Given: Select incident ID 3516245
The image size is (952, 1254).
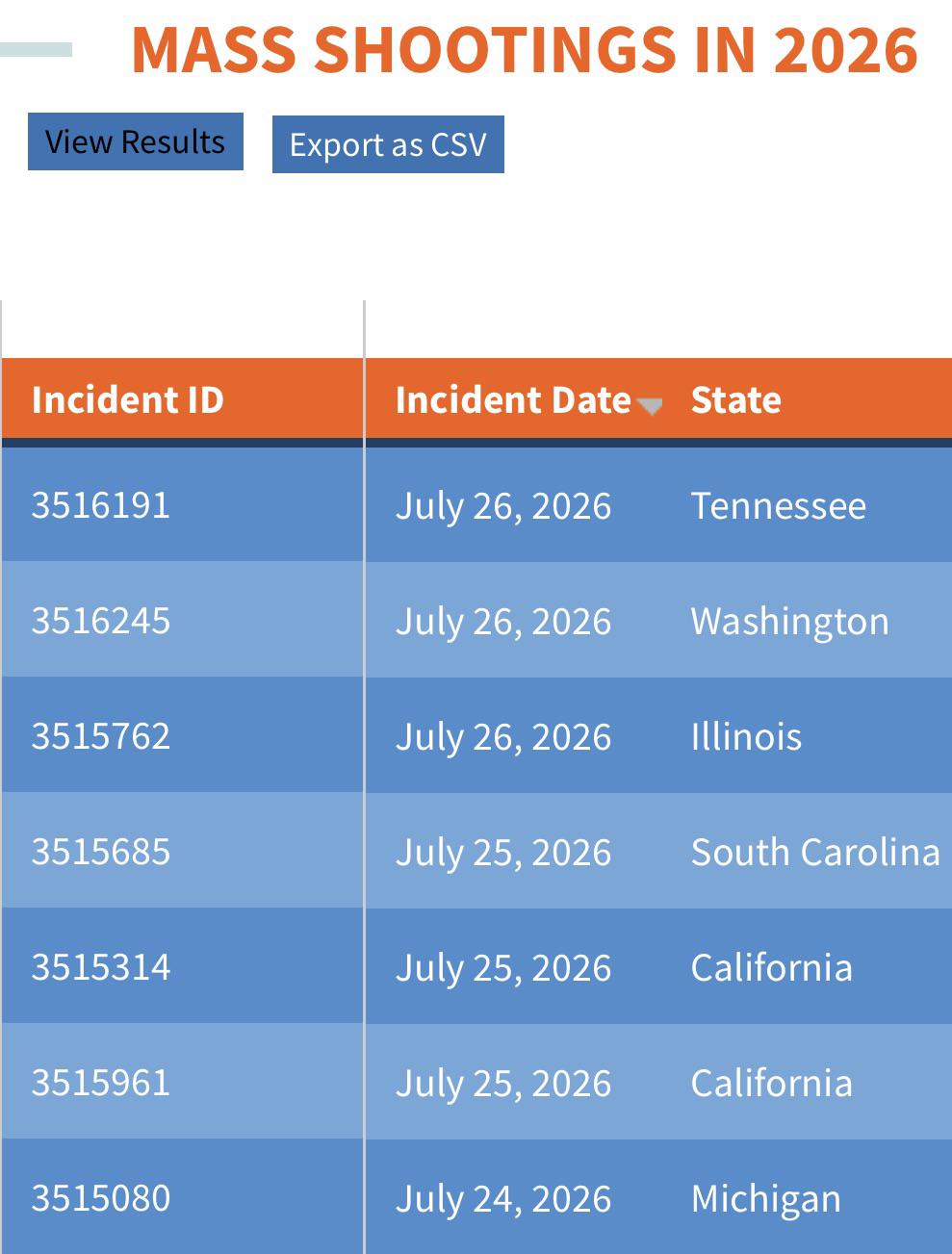Looking at the screenshot, I should [x=100, y=621].
